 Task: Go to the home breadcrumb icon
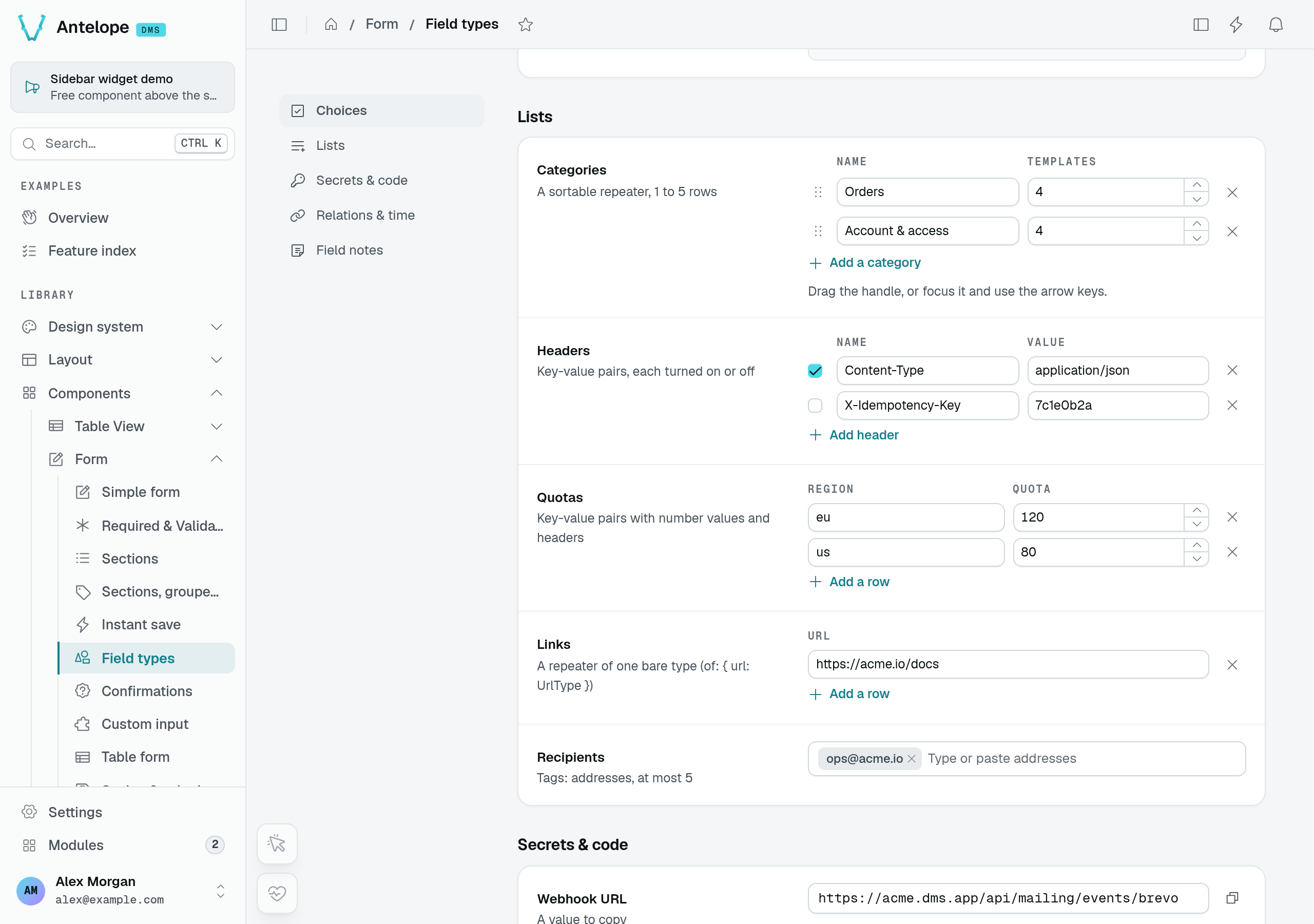[331, 25]
